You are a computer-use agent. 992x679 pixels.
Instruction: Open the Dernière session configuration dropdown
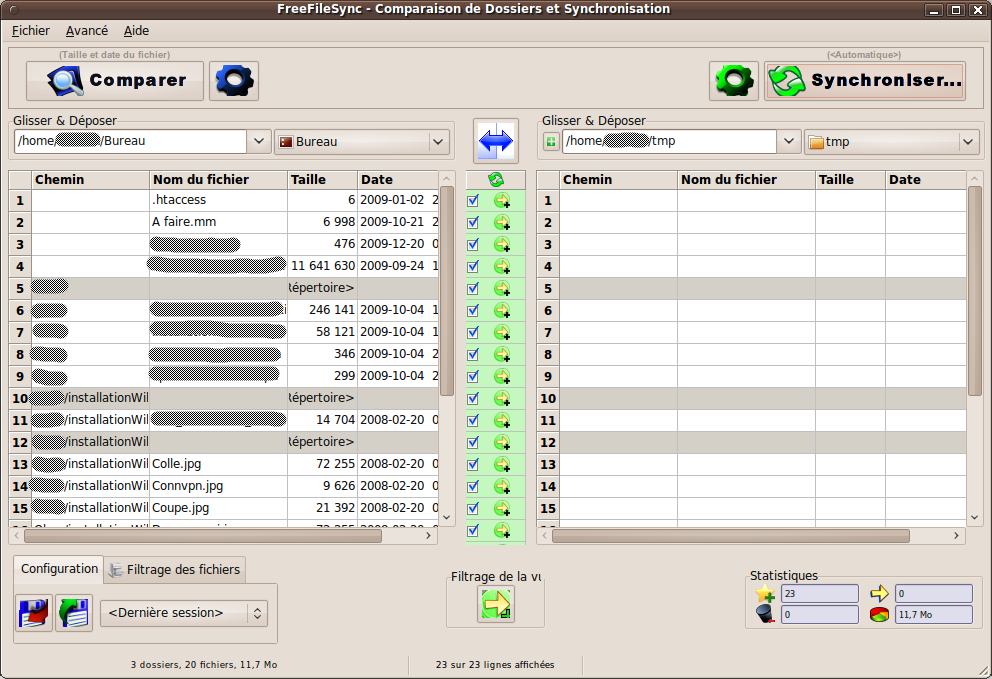coord(183,613)
